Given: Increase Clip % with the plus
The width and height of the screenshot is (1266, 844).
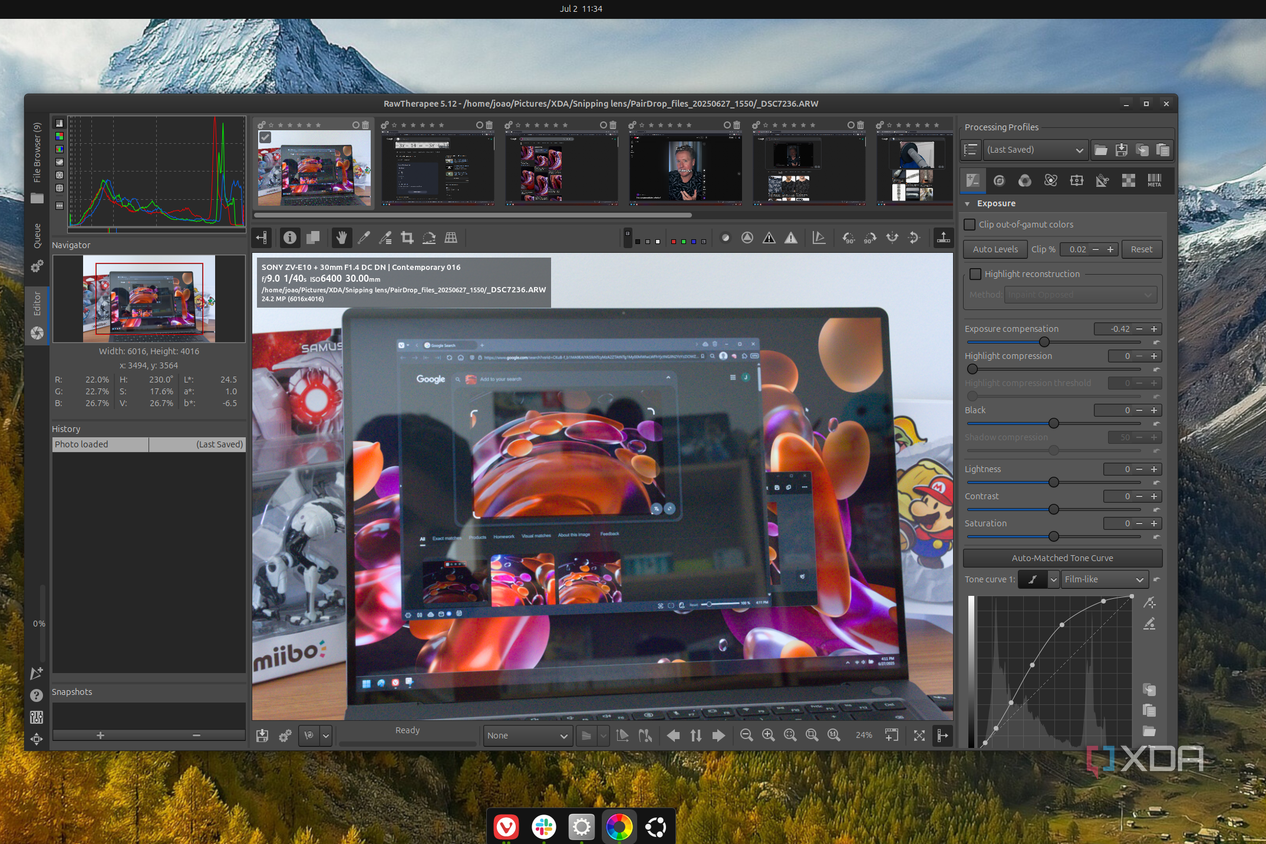Looking at the screenshot, I should (x=1111, y=249).
